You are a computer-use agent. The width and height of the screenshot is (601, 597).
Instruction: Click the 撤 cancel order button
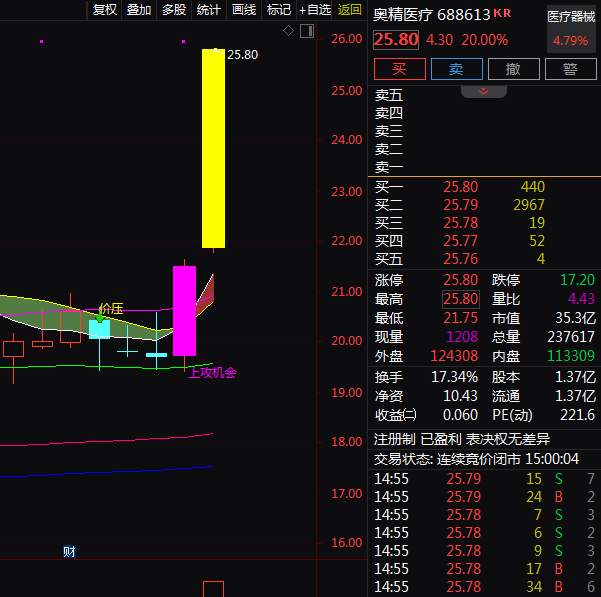click(514, 69)
